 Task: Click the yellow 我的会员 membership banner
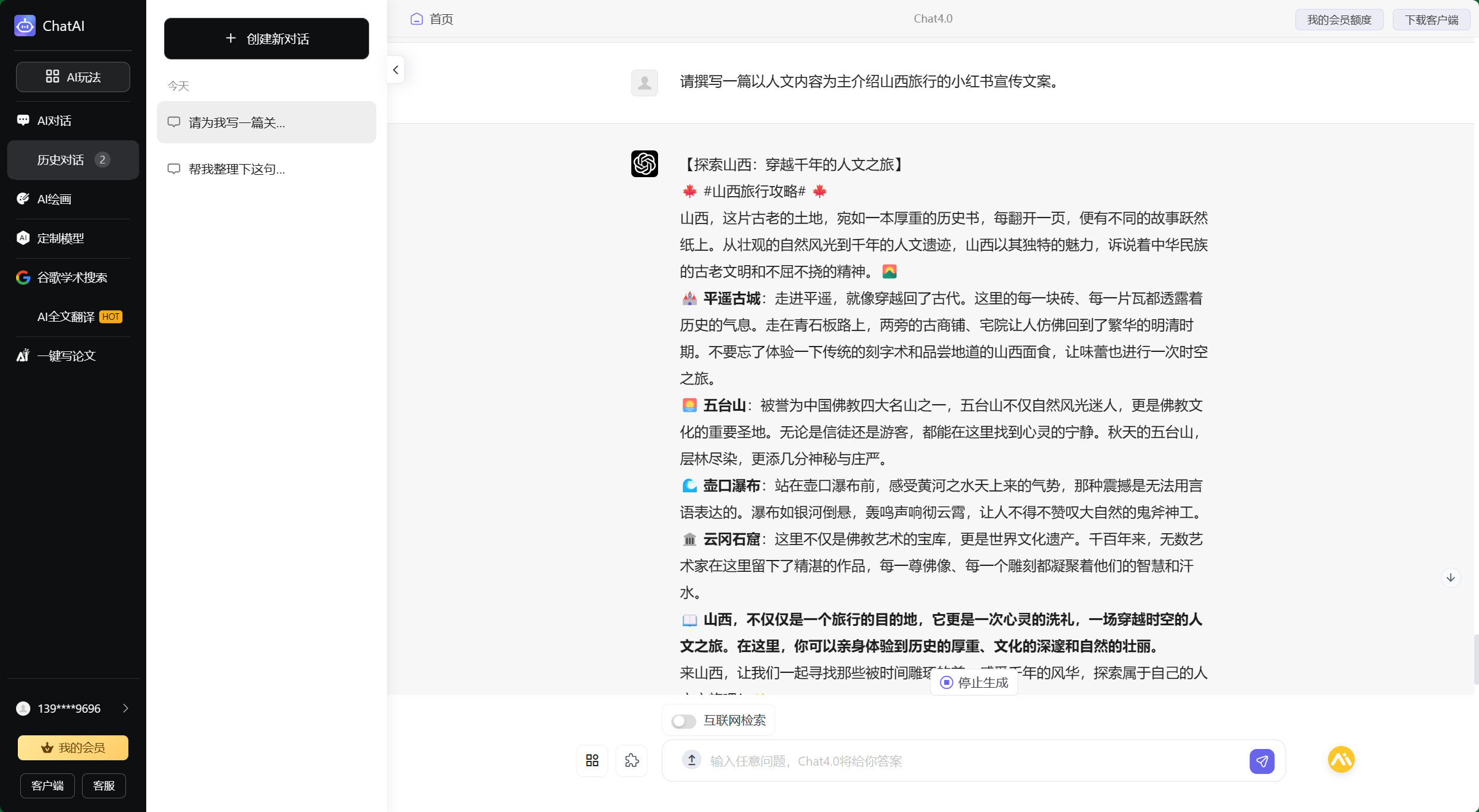(73, 747)
